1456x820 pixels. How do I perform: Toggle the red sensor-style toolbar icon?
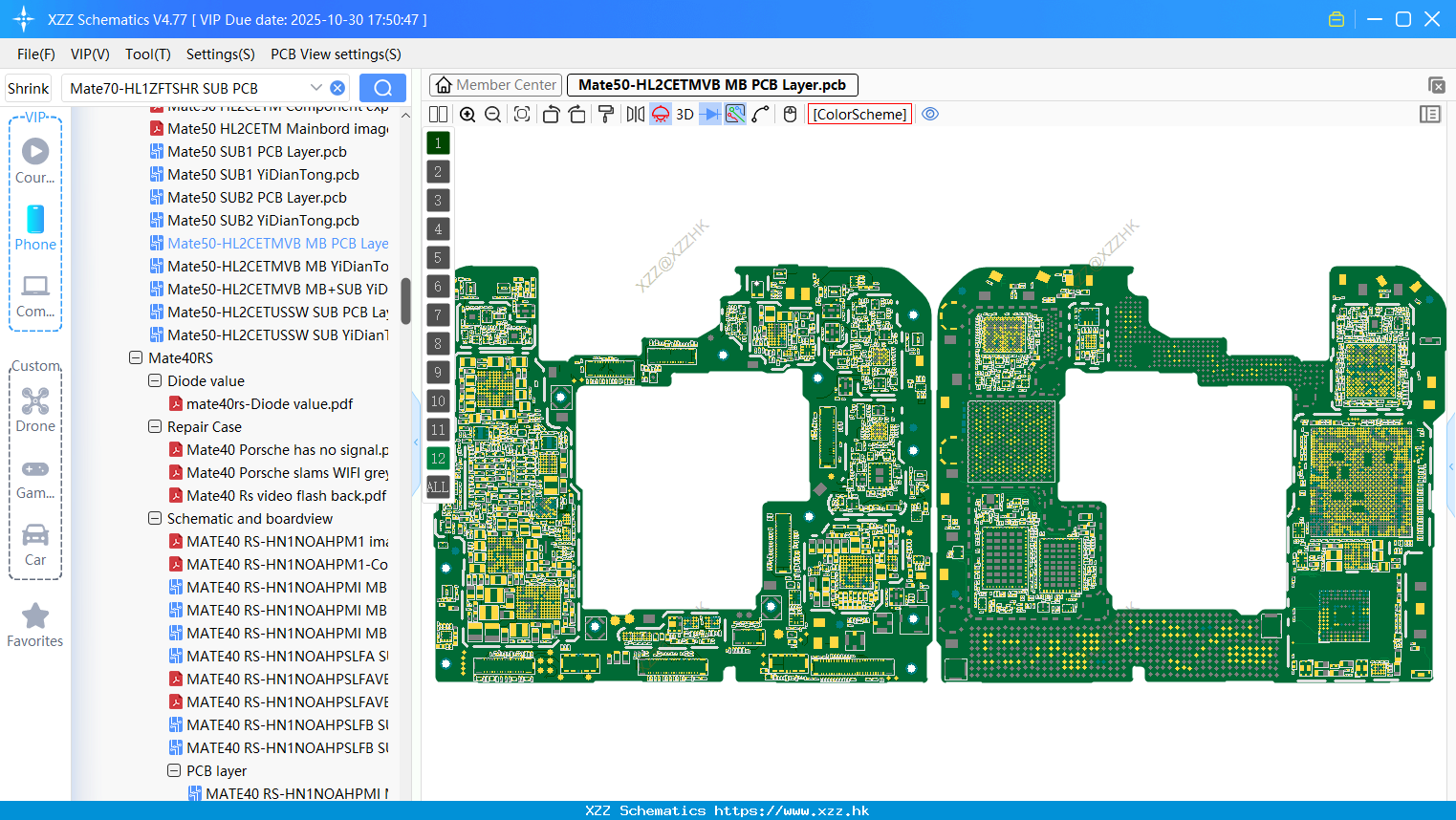[x=661, y=115]
